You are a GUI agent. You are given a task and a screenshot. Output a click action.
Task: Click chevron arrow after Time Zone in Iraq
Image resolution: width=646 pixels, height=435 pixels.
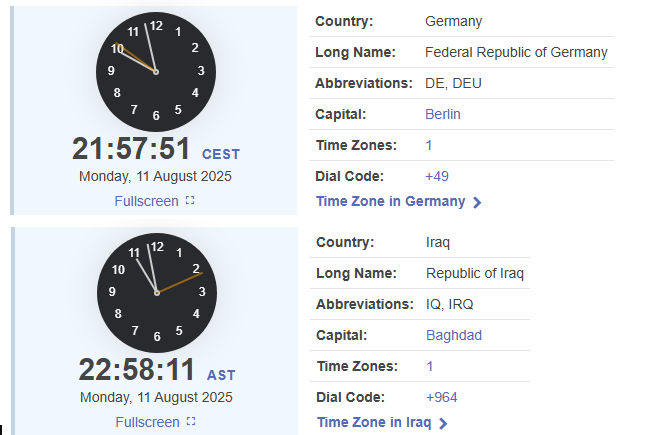point(443,423)
